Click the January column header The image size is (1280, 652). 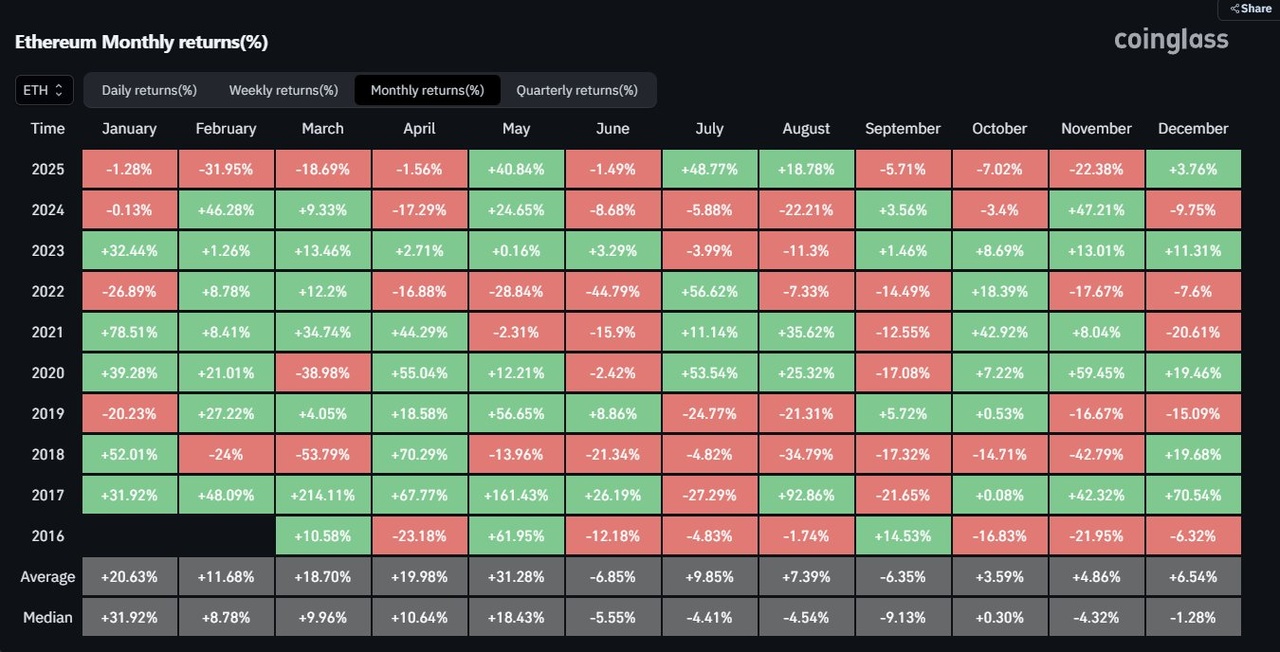[x=129, y=129]
